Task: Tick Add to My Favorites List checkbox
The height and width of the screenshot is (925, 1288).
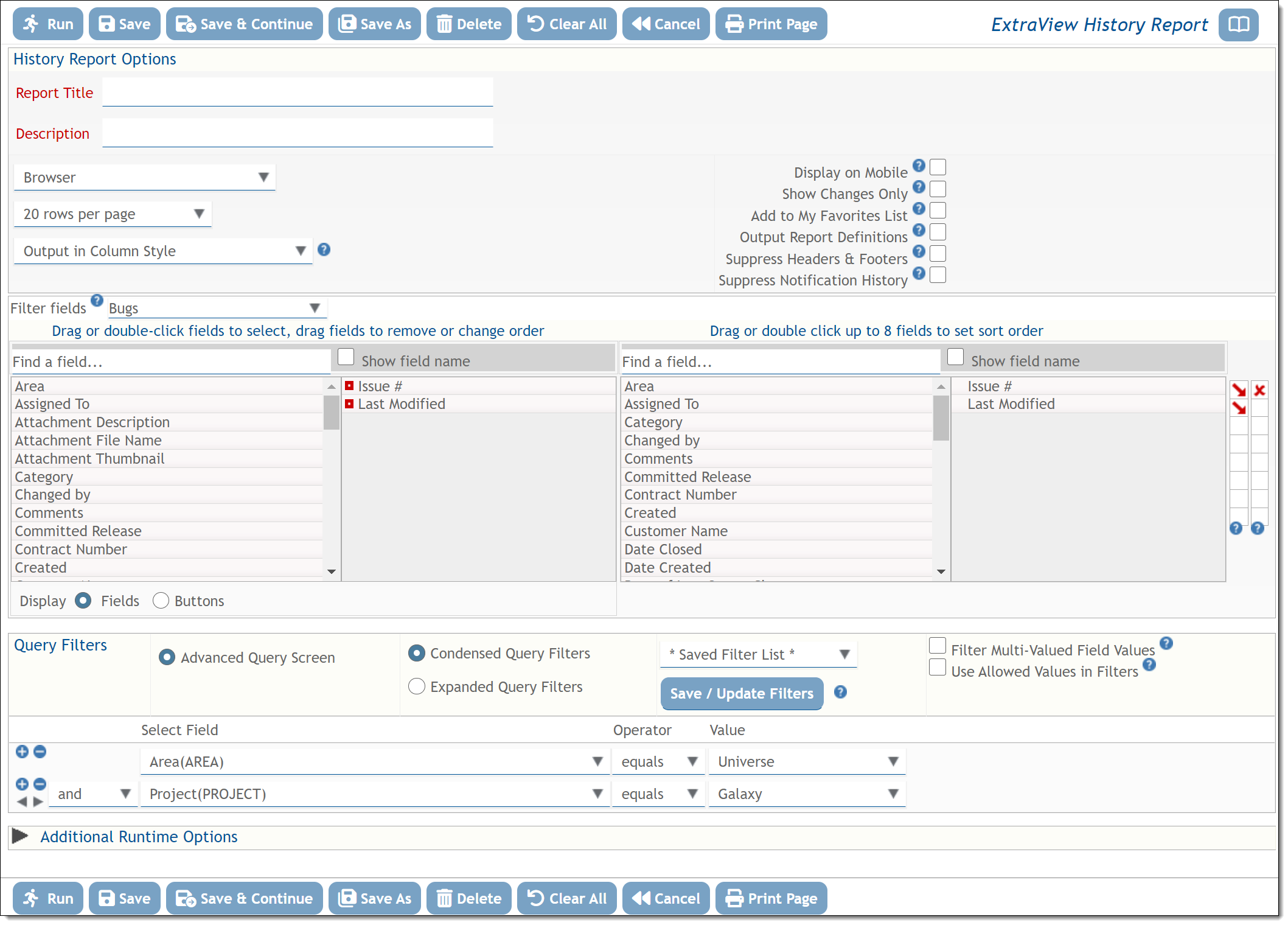Action: coord(938,211)
